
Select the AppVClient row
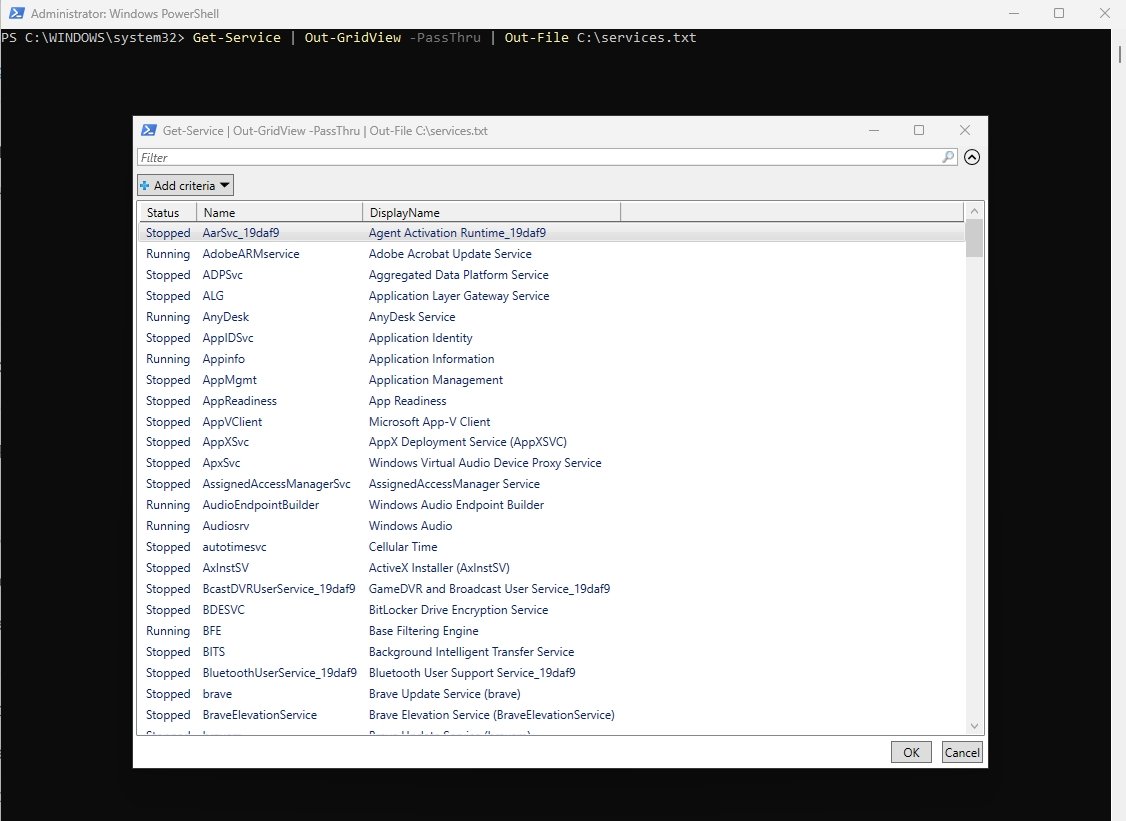coord(551,422)
